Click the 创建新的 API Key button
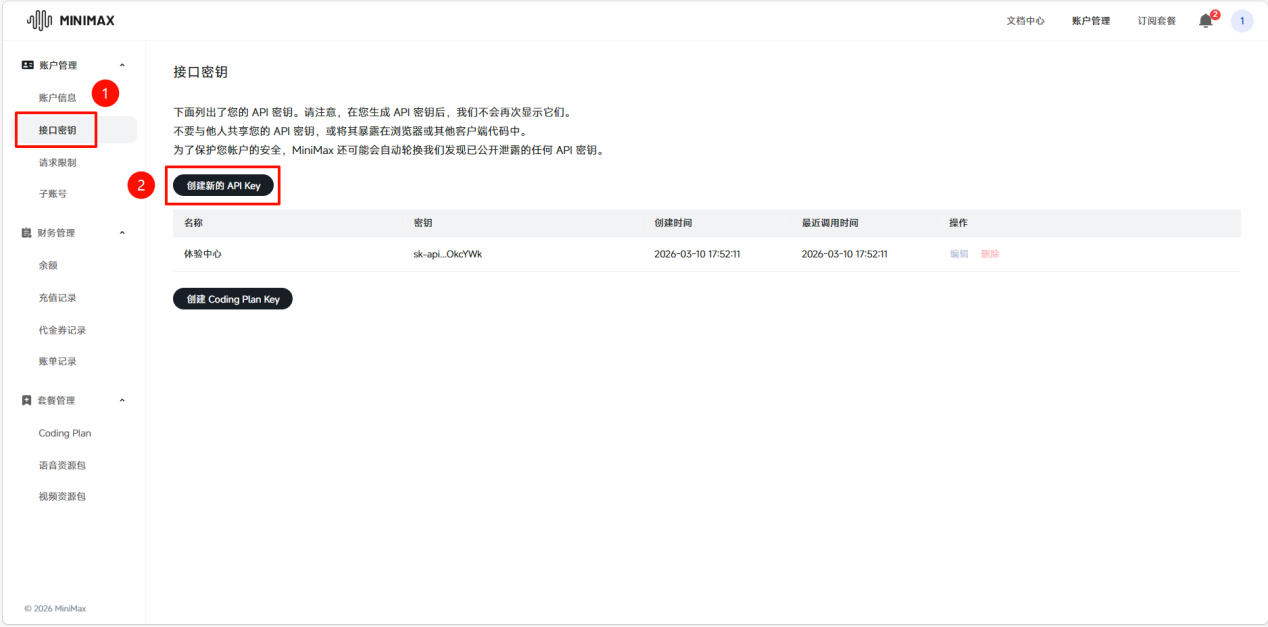Screen dimensions: 1268x627 [x=223, y=185]
